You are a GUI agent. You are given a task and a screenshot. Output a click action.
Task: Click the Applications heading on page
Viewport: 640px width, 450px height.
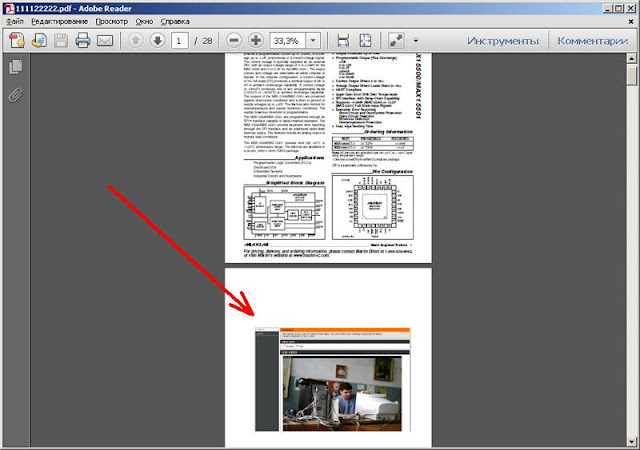[309, 158]
